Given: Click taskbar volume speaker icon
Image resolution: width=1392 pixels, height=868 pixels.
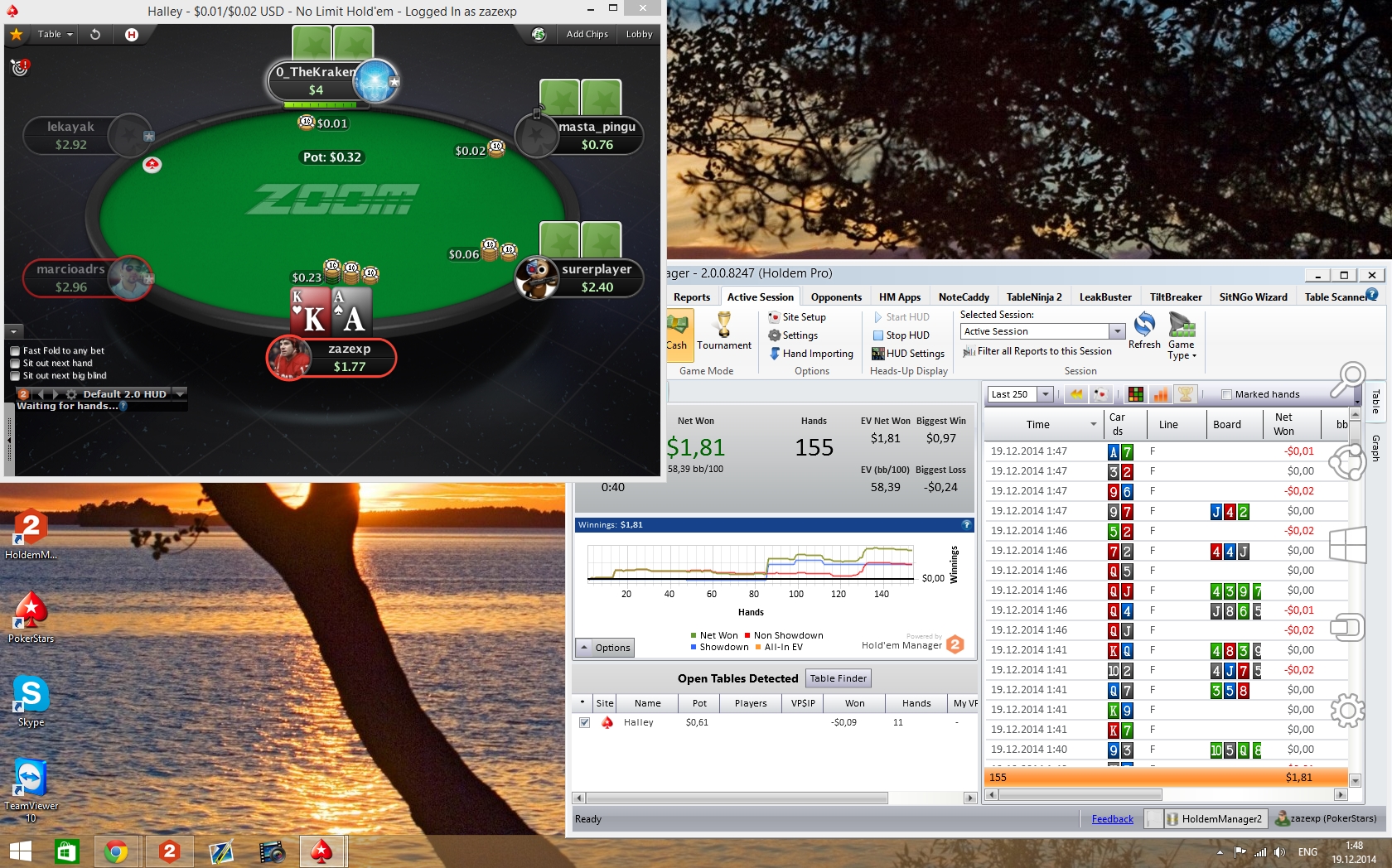Looking at the screenshot, I should tap(1280, 852).
